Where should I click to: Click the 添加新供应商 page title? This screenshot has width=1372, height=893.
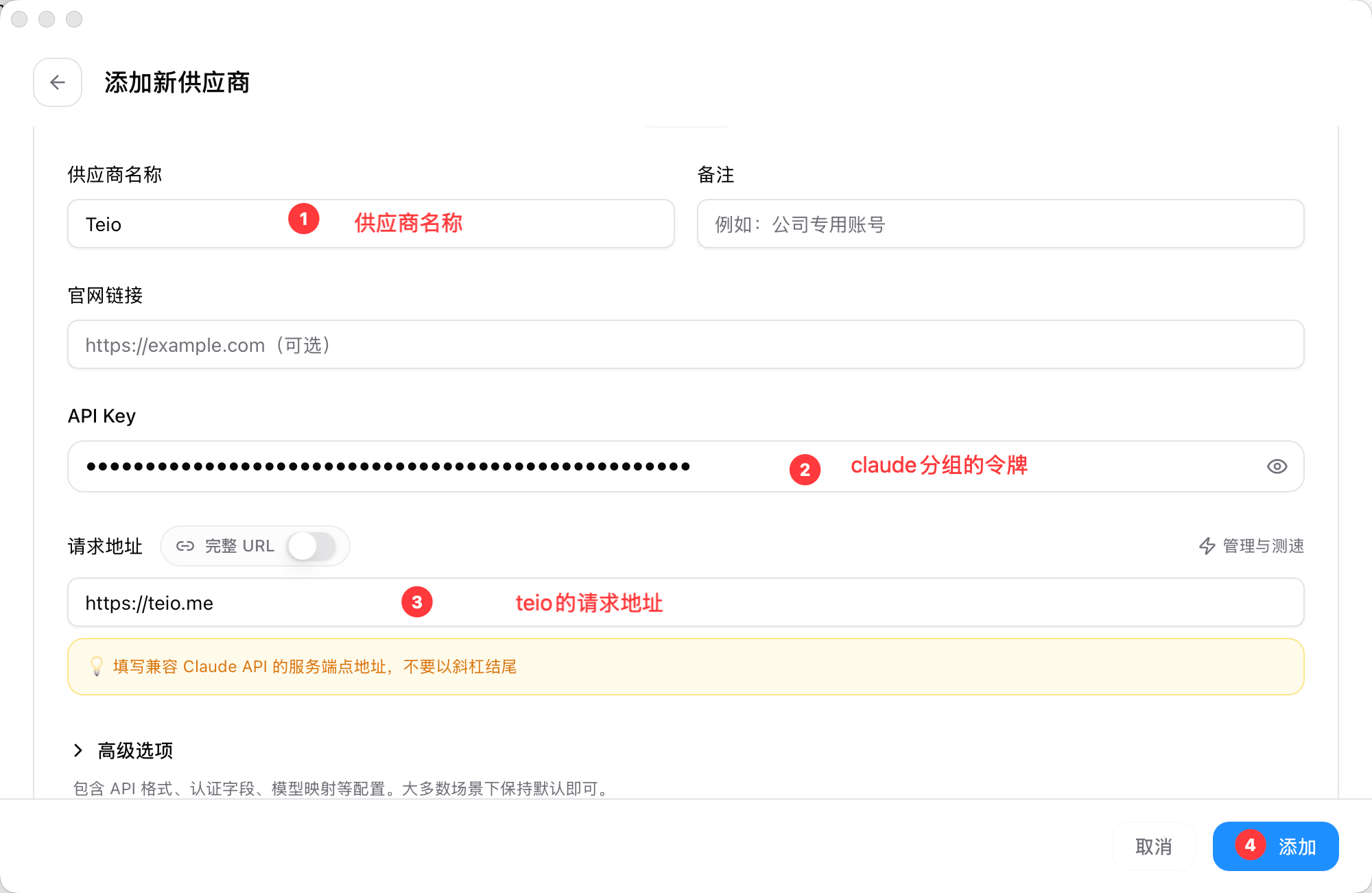[x=177, y=82]
